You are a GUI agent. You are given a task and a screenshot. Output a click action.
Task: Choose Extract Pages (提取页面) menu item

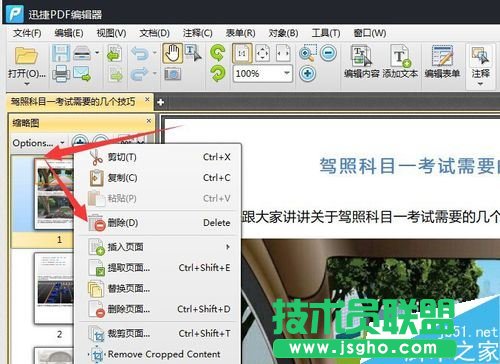tap(159, 268)
